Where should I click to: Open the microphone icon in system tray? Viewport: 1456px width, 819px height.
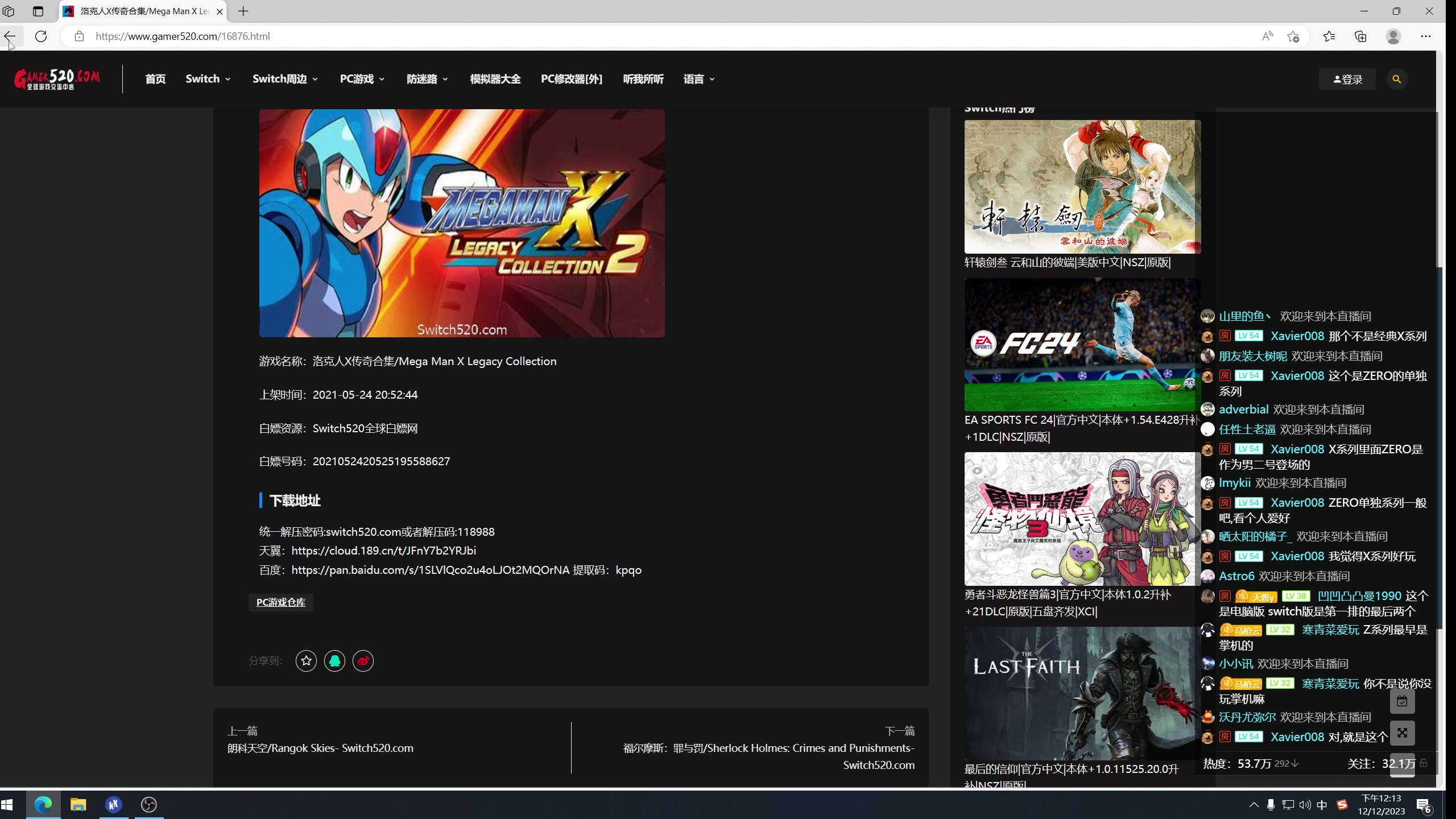click(x=1271, y=805)
